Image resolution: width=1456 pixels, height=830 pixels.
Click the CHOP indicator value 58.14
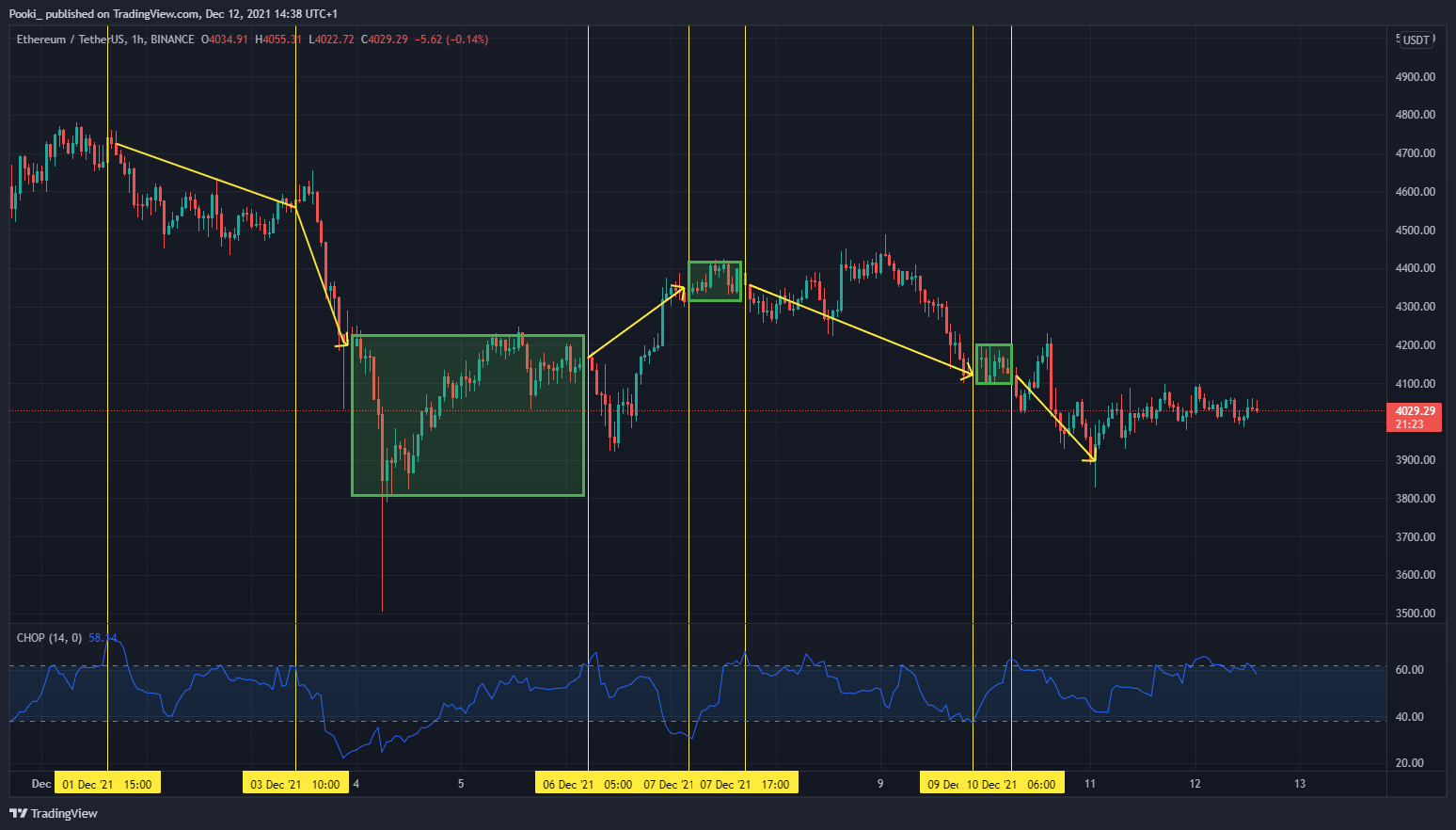point(101,637)
